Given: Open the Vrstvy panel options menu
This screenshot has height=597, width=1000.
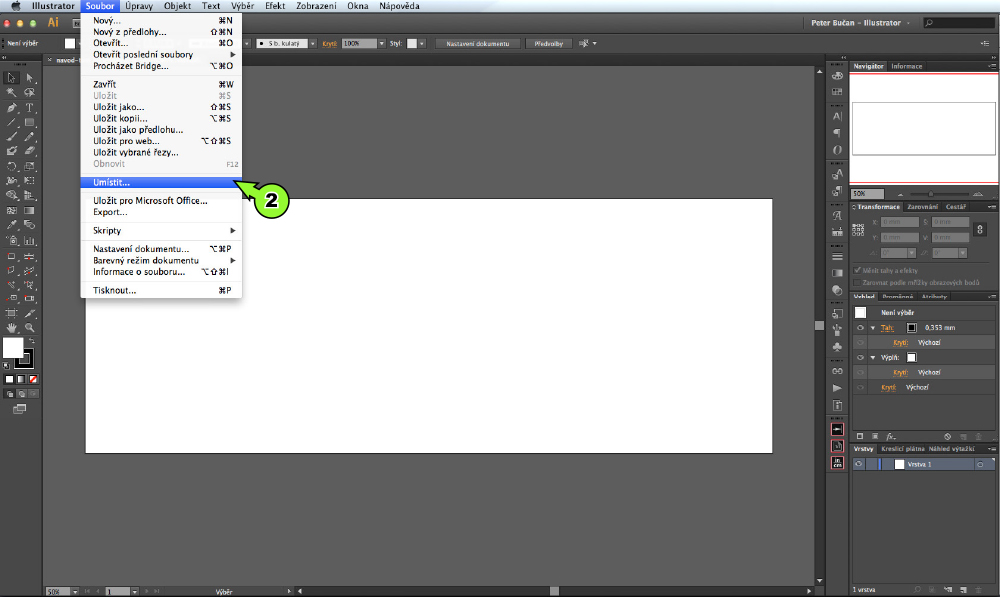Looking at the screenshot, I should pos(992,449).
